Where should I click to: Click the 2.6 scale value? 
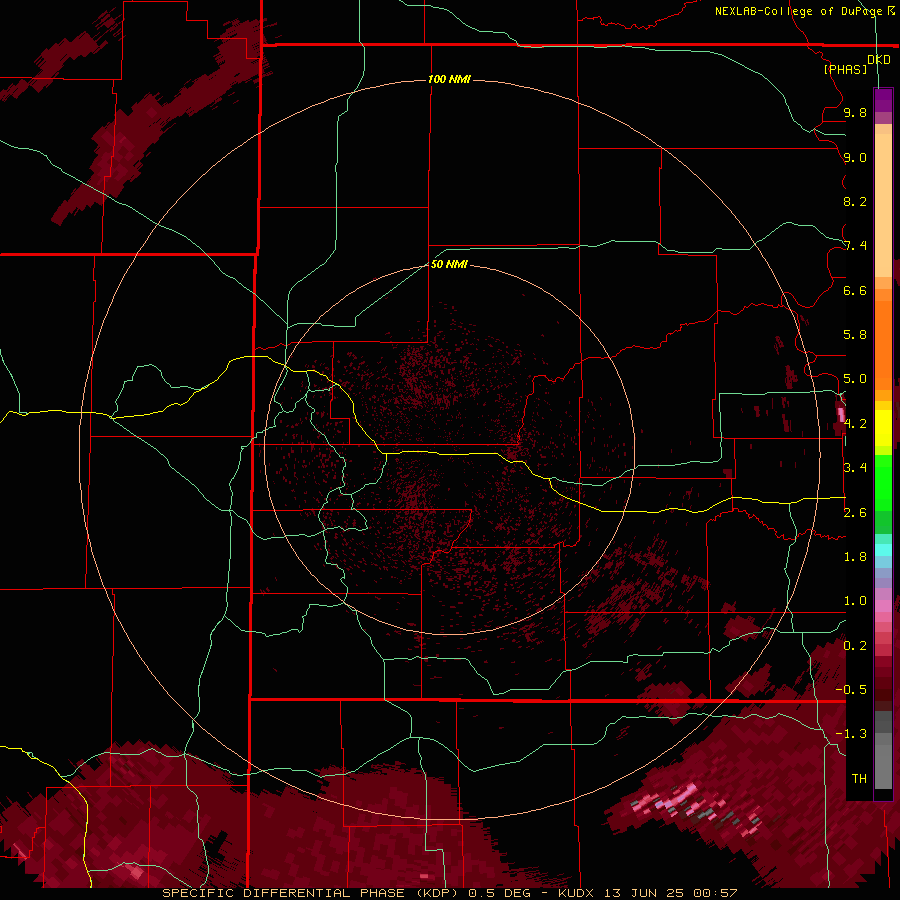(x=855, y=513)
